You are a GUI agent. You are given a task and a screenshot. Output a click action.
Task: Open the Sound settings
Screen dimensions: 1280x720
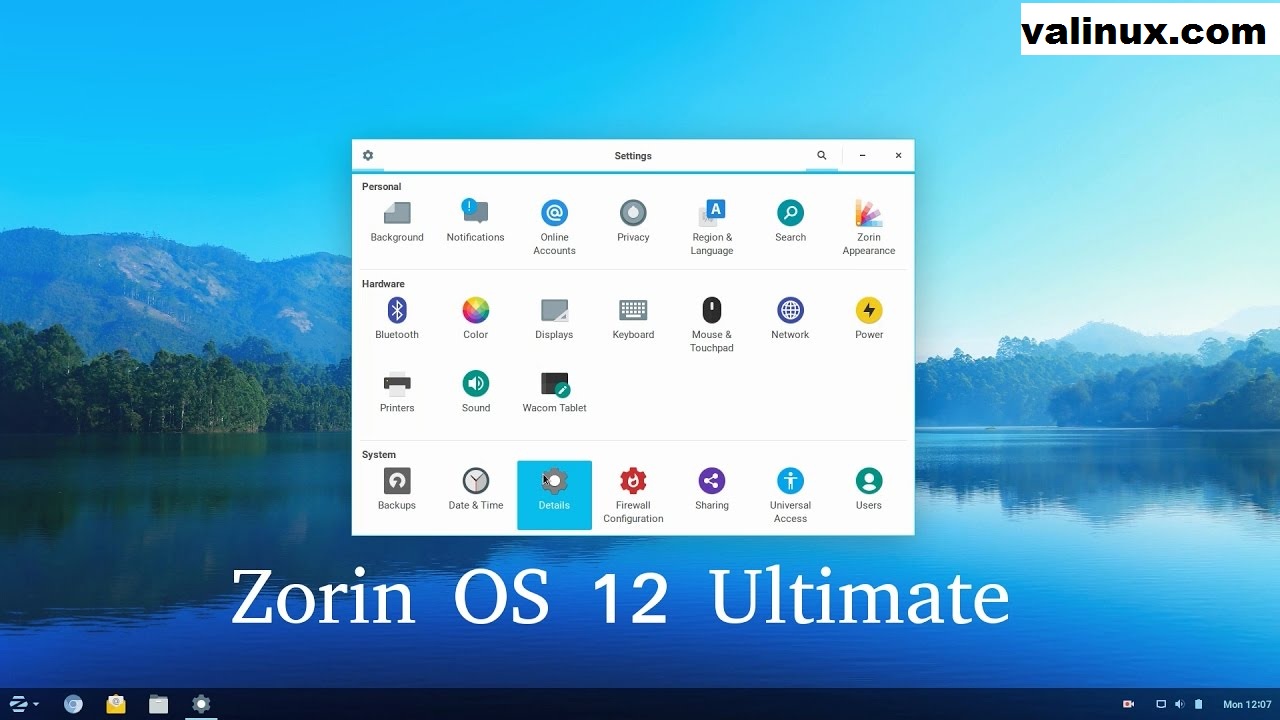coord(476,392)
